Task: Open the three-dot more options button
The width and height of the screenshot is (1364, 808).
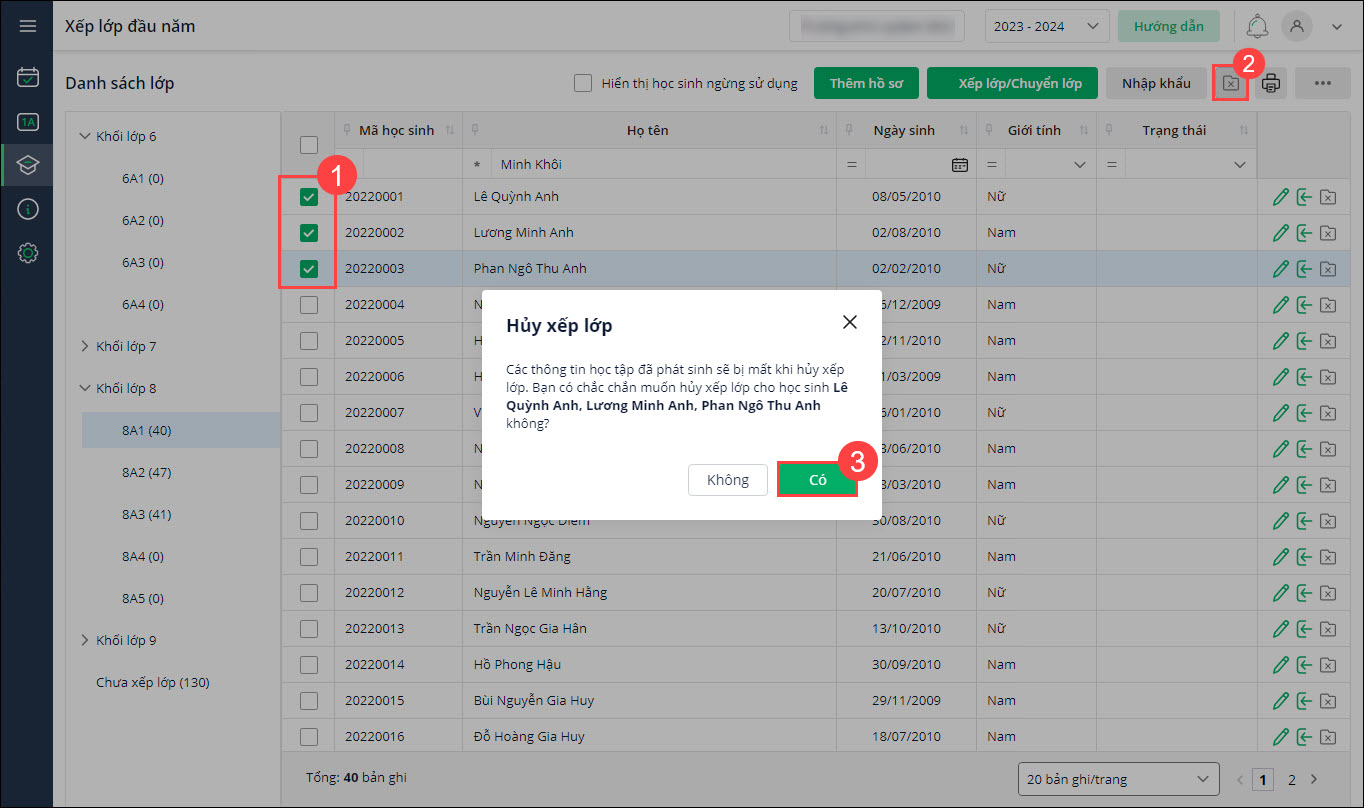Action: click(1323, 84)
